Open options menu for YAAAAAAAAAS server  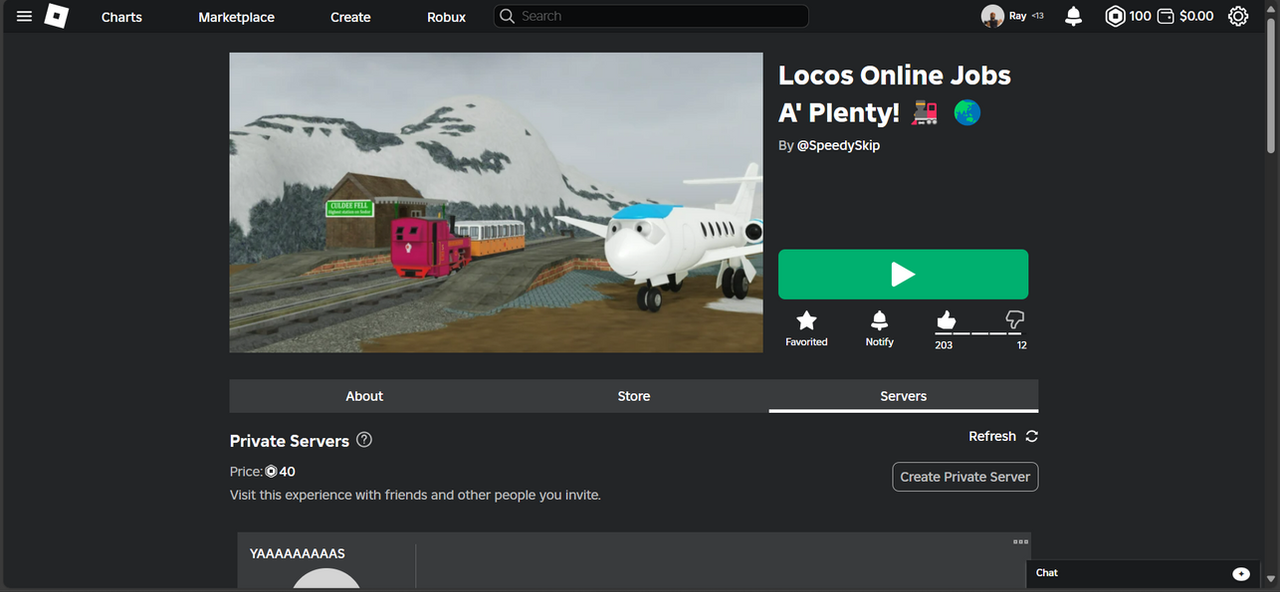(1020, 542)
